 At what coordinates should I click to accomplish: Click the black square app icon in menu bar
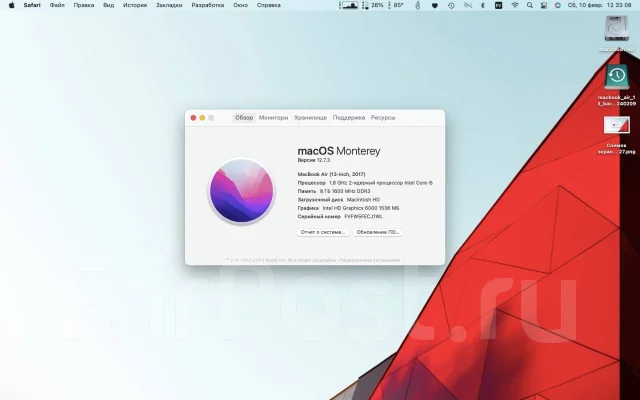point(498,5)
